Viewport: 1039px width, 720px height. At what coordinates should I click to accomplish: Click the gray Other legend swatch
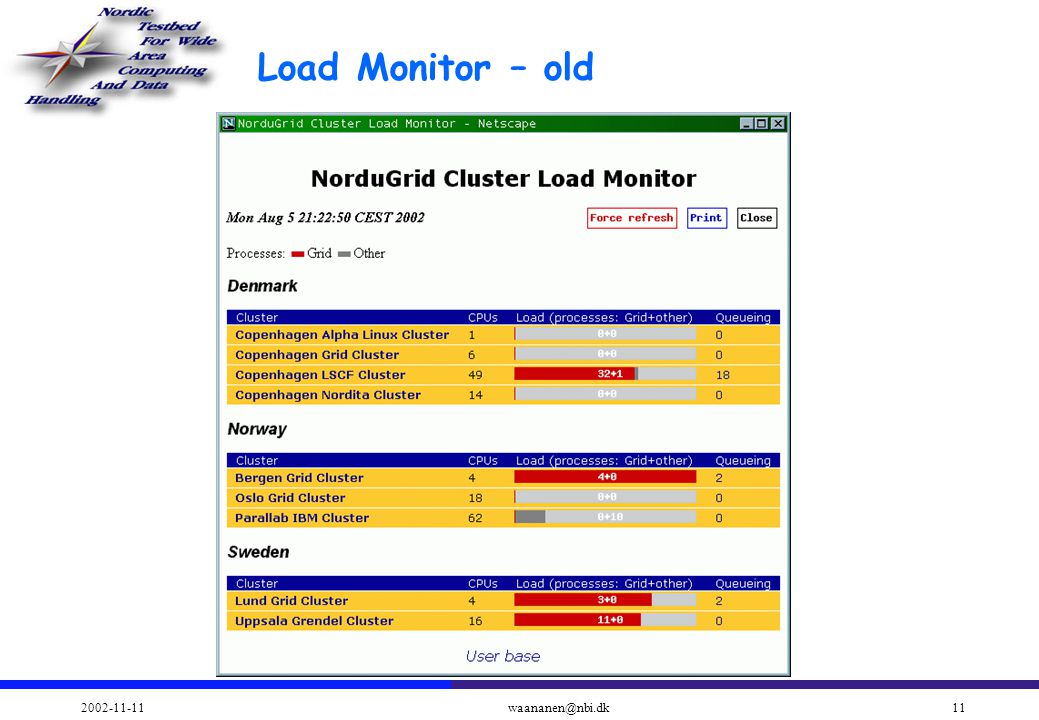[344, 254]
